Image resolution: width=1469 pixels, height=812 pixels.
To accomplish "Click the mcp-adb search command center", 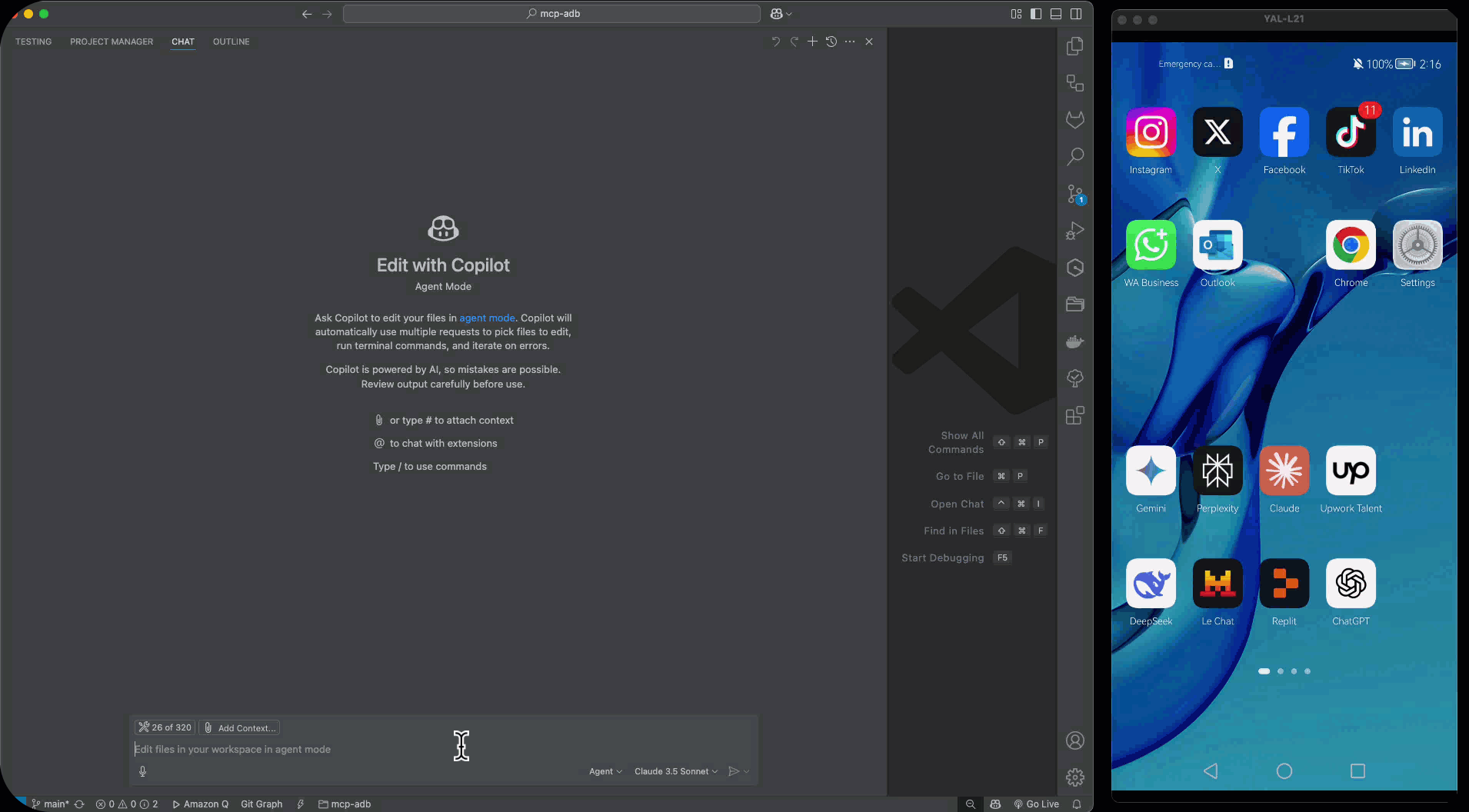I will pos(551,14).
